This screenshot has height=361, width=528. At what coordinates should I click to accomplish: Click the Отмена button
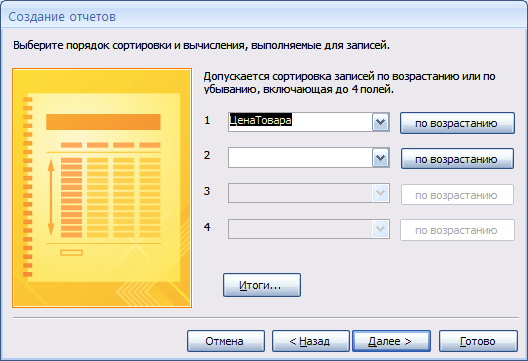[226, 341]
